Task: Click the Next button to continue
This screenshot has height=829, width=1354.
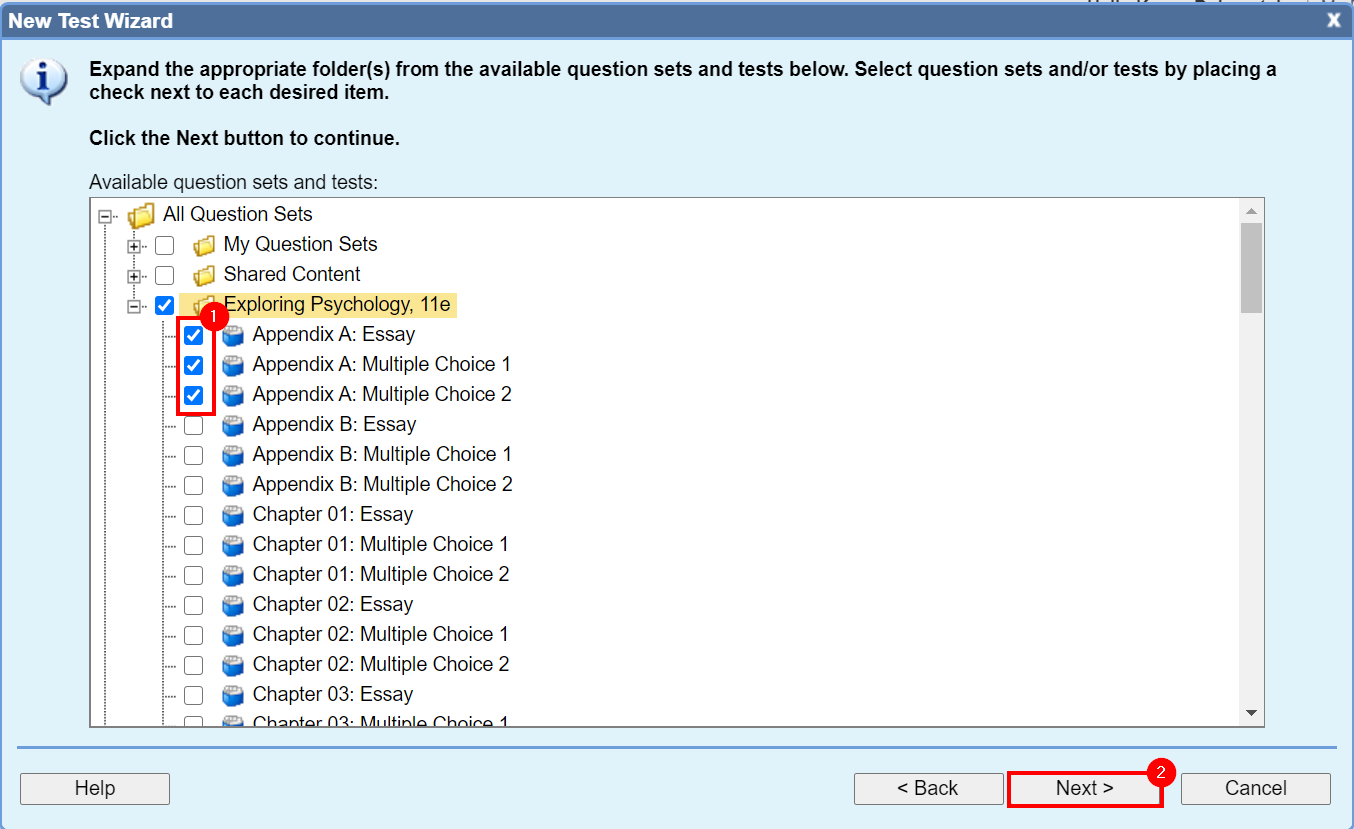Action: (x=1085, y=788)
